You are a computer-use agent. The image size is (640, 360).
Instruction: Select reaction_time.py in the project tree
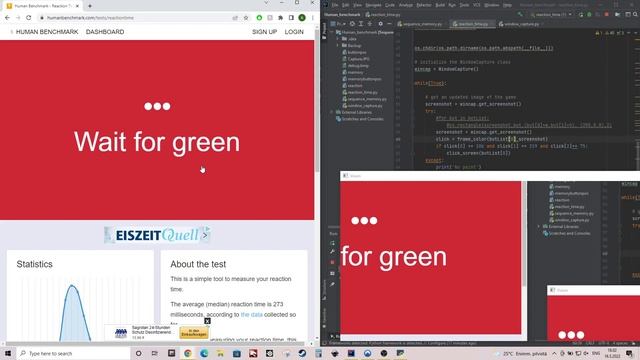coord(360,92)
